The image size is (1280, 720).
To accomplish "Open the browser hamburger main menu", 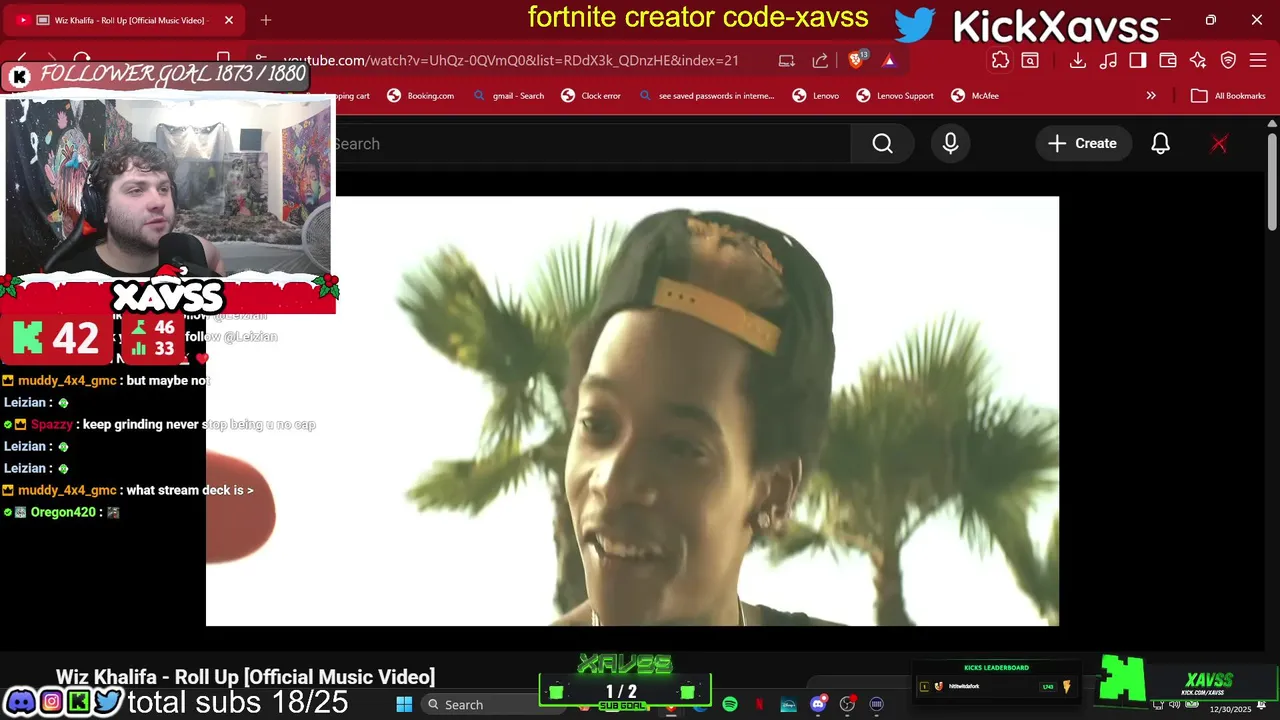I will click(x=1258, y=61).
